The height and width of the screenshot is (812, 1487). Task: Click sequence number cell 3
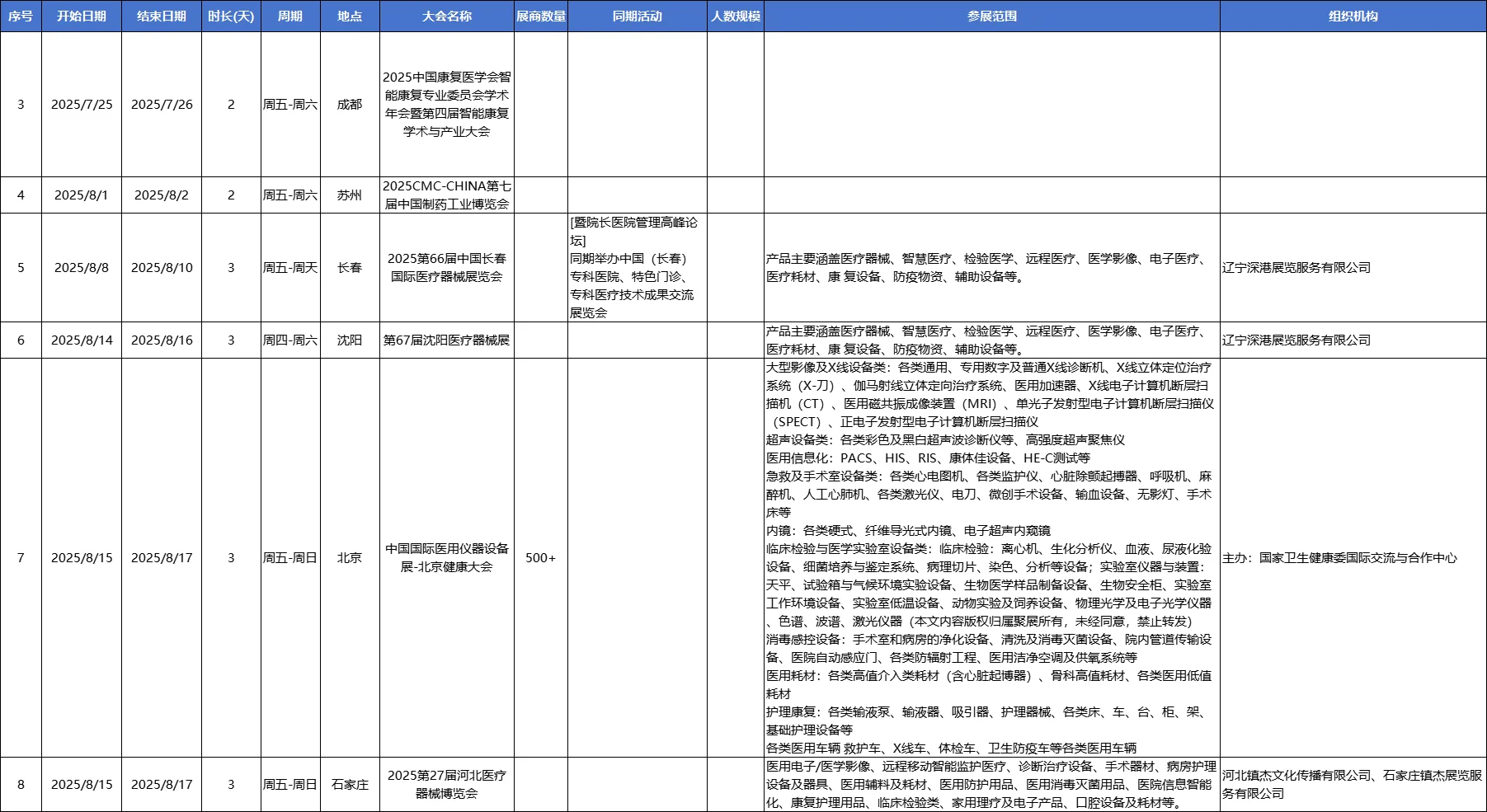[21, 105]
